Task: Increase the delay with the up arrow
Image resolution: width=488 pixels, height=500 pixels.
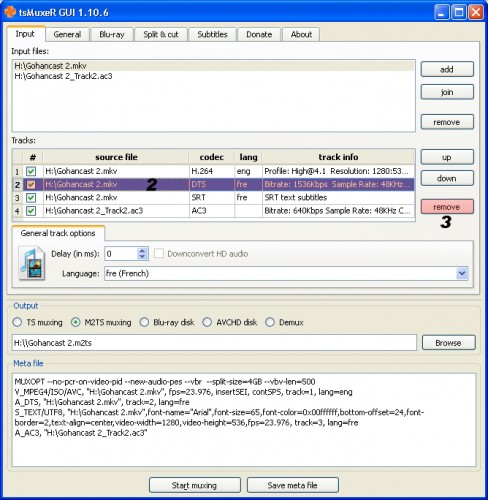Action: [142, 251]
